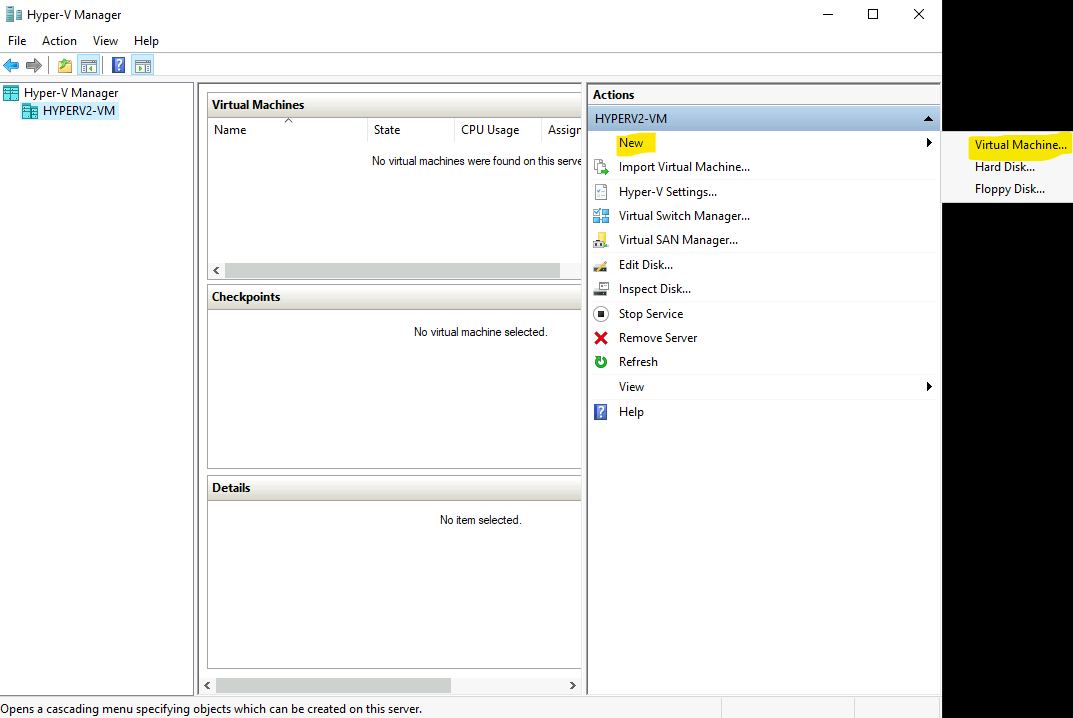Minimize the Hyper-V Manager window

coord(828,14)
